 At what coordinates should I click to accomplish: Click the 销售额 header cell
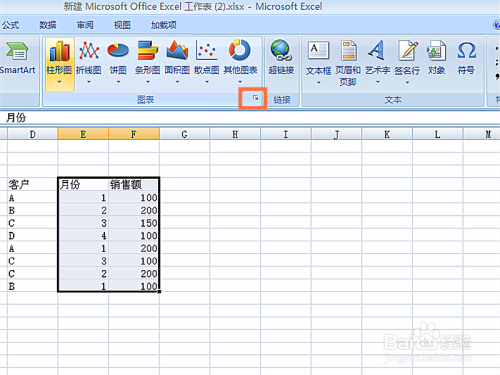point(134,184)
